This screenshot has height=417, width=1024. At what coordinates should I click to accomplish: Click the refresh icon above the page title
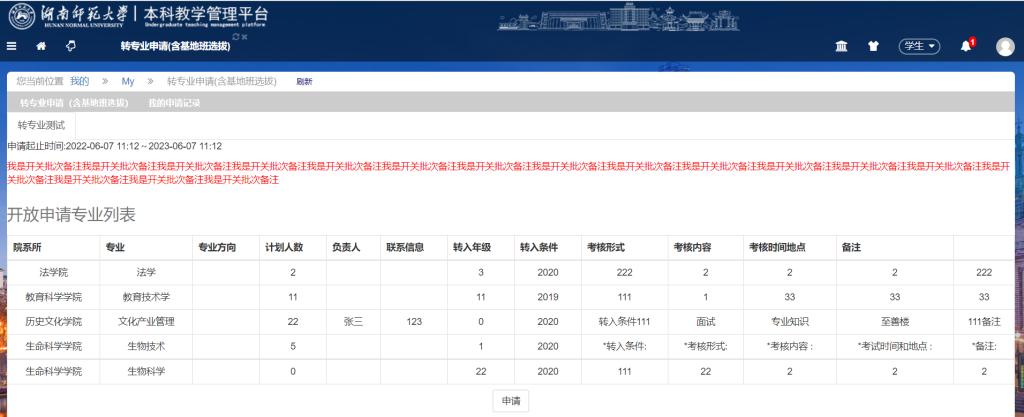click(x=236, y=37)
